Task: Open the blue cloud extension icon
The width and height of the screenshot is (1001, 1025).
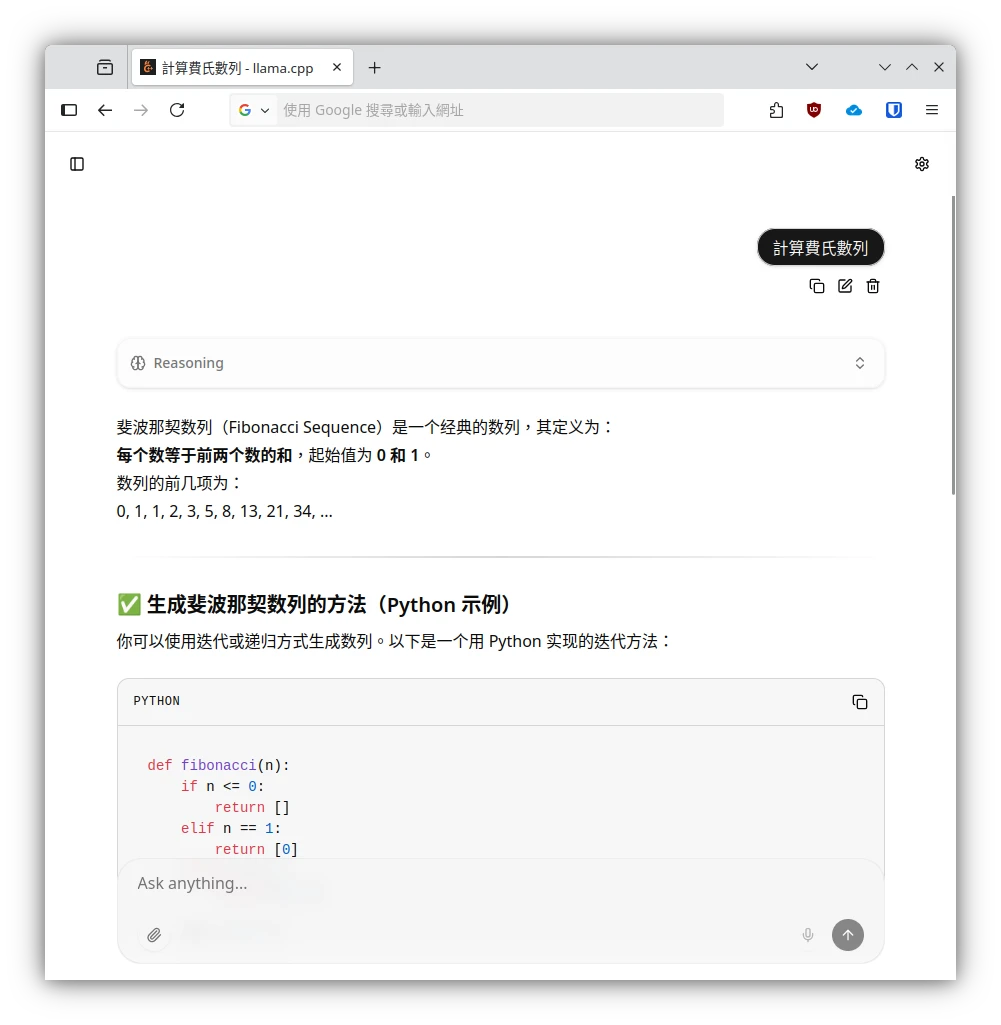Action: pos(854,110)
